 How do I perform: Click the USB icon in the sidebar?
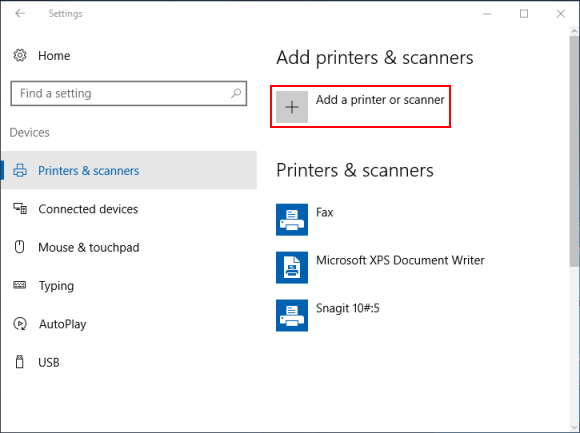pos(20,362)
